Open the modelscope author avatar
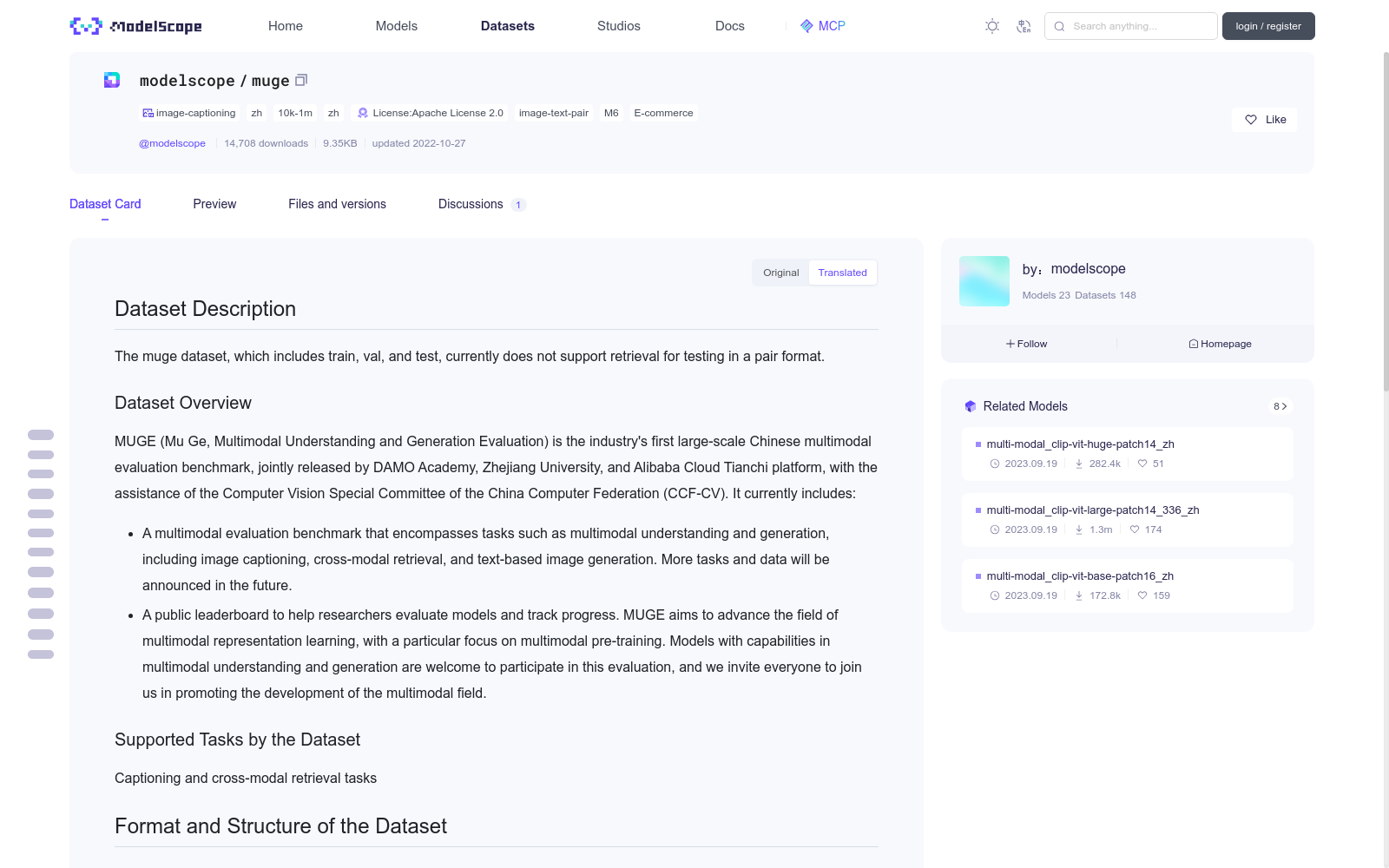 tap(984, 281)
